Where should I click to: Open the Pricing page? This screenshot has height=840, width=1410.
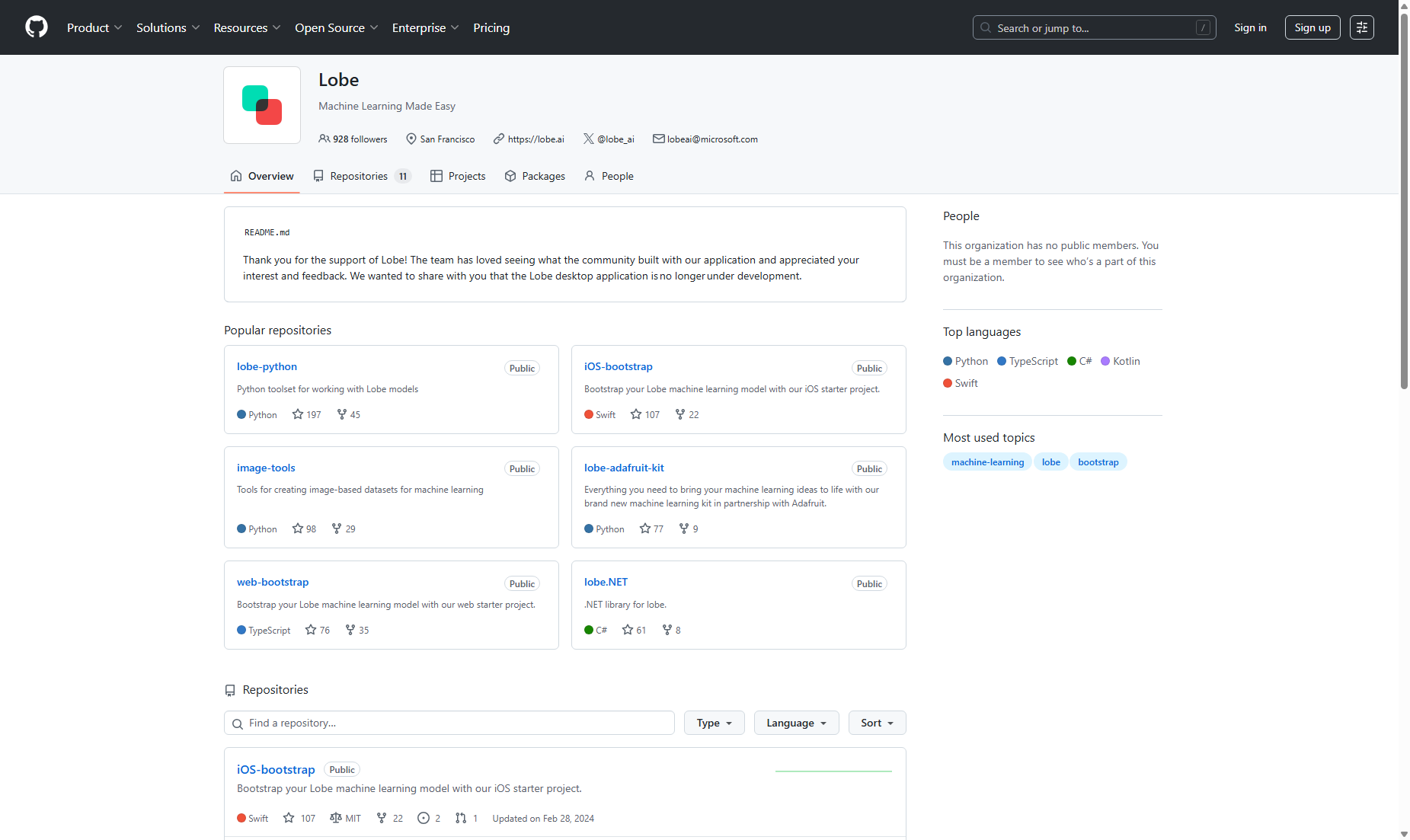[x=491, y=27]
